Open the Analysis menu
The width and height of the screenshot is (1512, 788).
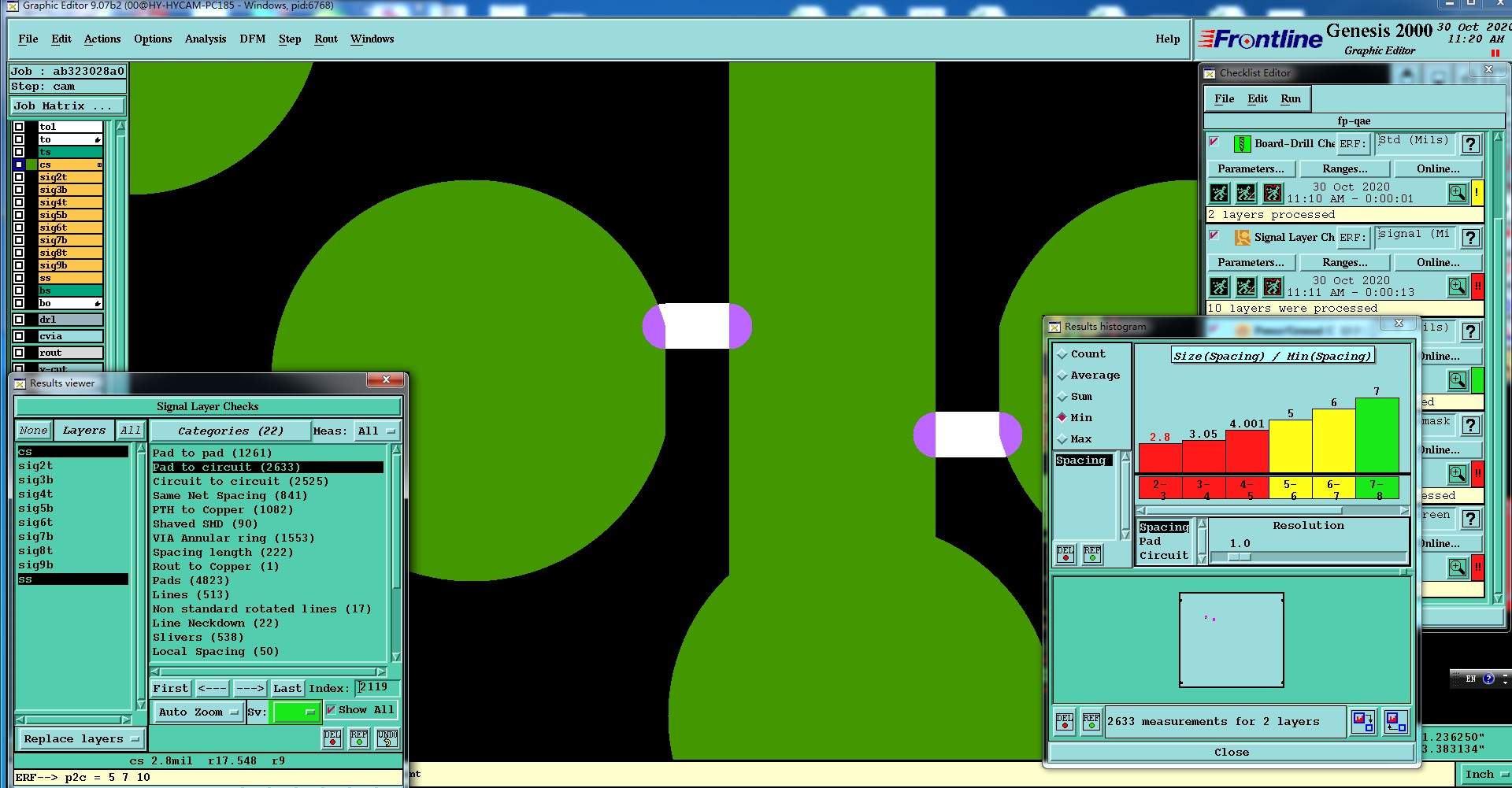tap(206, 39)
